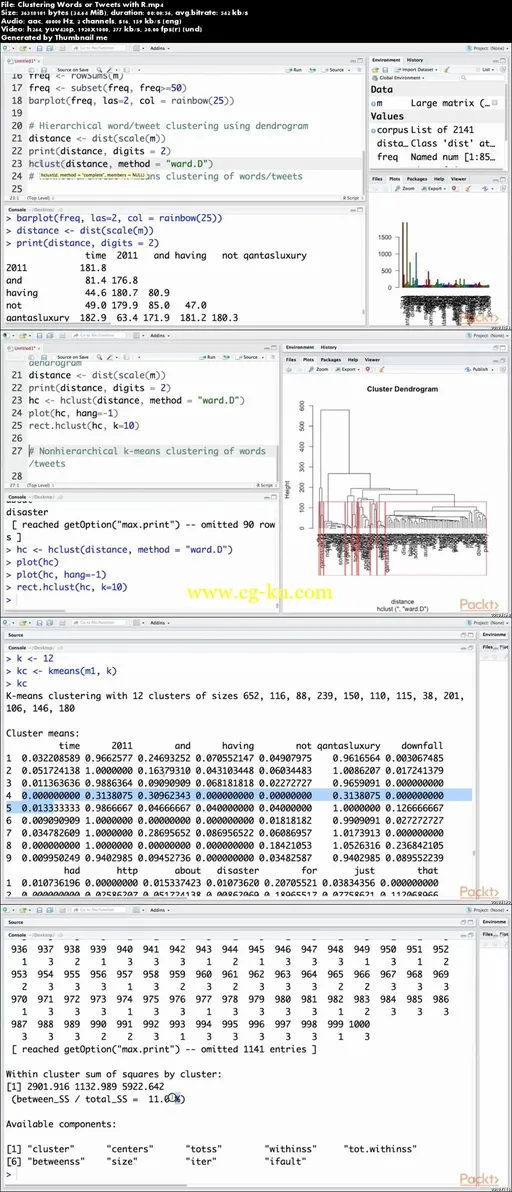The height and width of the screenshot is (1192, 512).
Task: Clear all plots with broom icon above dendrogram
Action: click(x=380, y=369)
